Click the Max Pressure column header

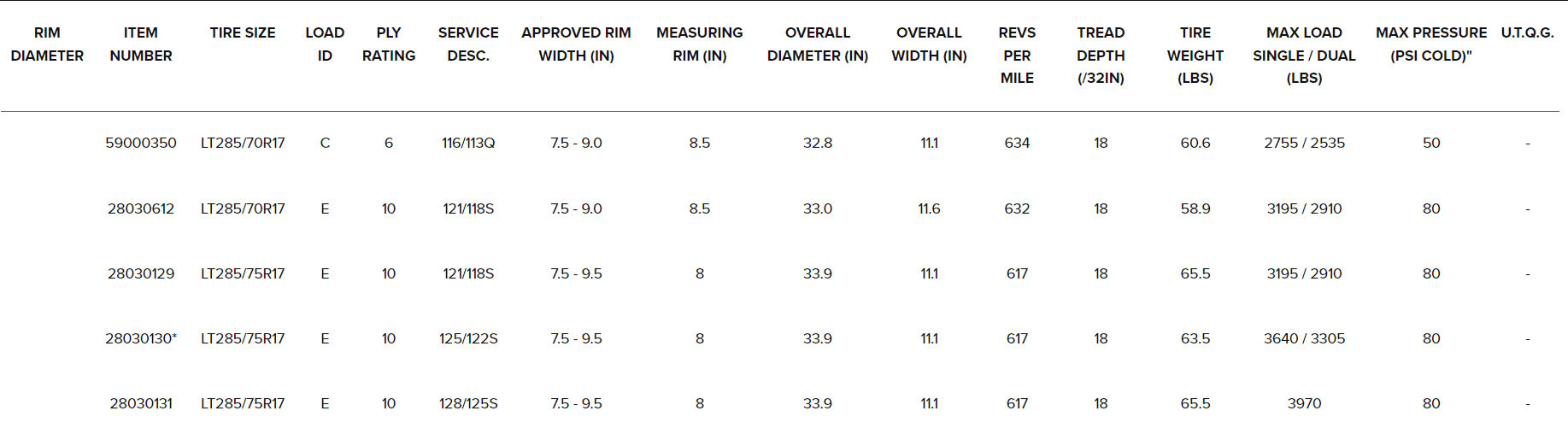pos(1431,44)
